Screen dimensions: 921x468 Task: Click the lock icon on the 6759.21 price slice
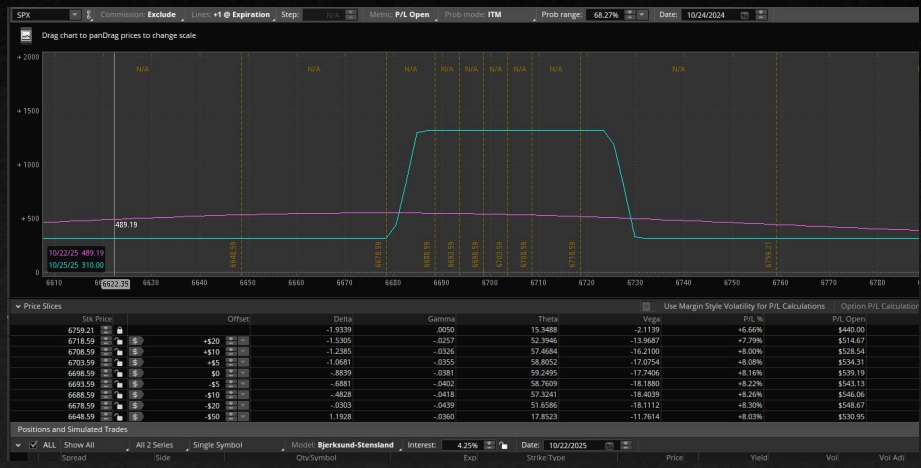coord(119,329)
